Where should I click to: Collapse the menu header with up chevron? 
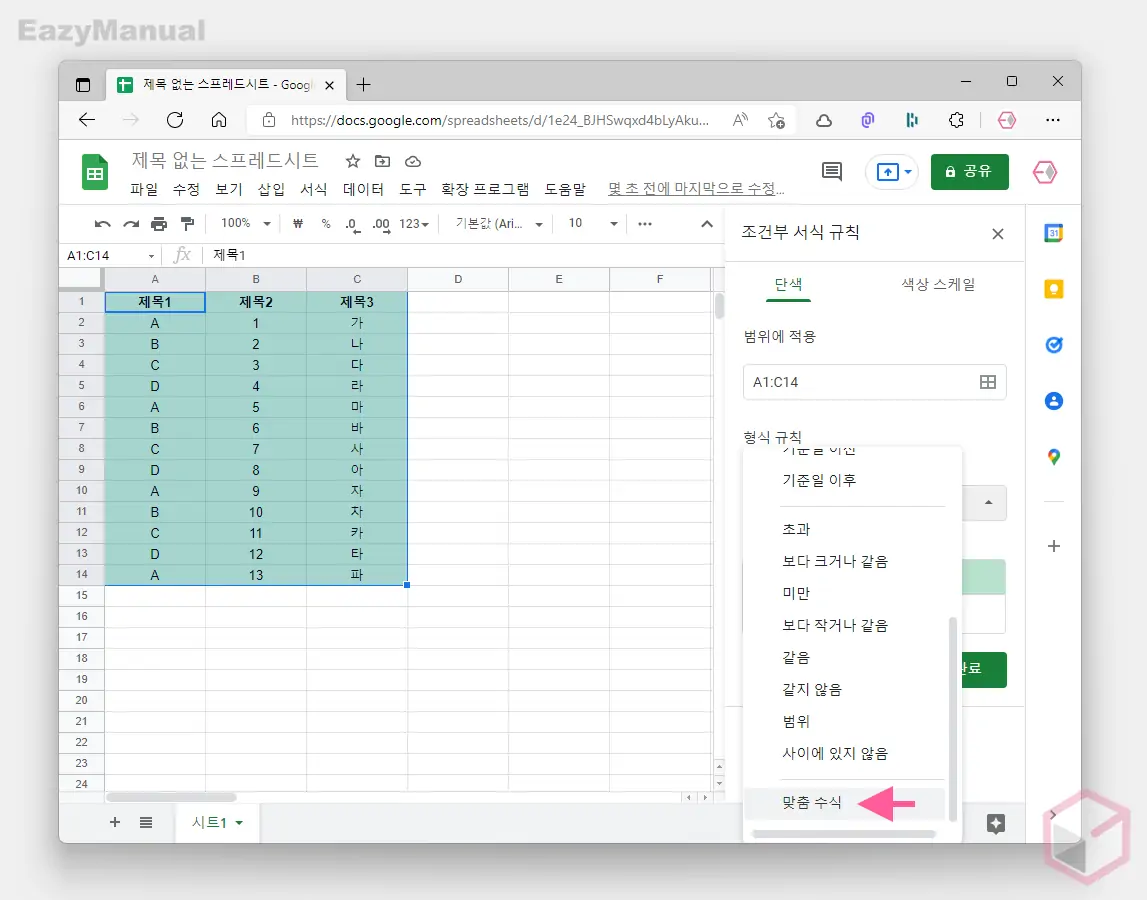tap(707, 224)
